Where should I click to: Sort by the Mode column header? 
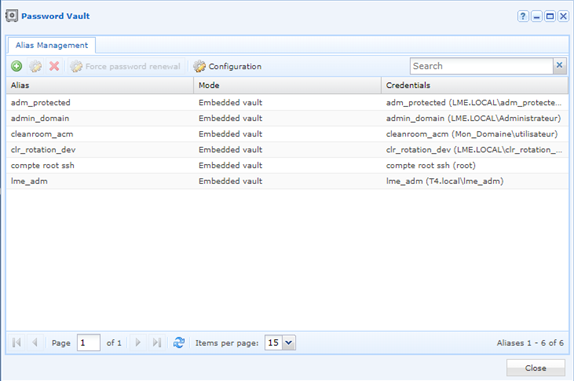[x=287, y=85]
